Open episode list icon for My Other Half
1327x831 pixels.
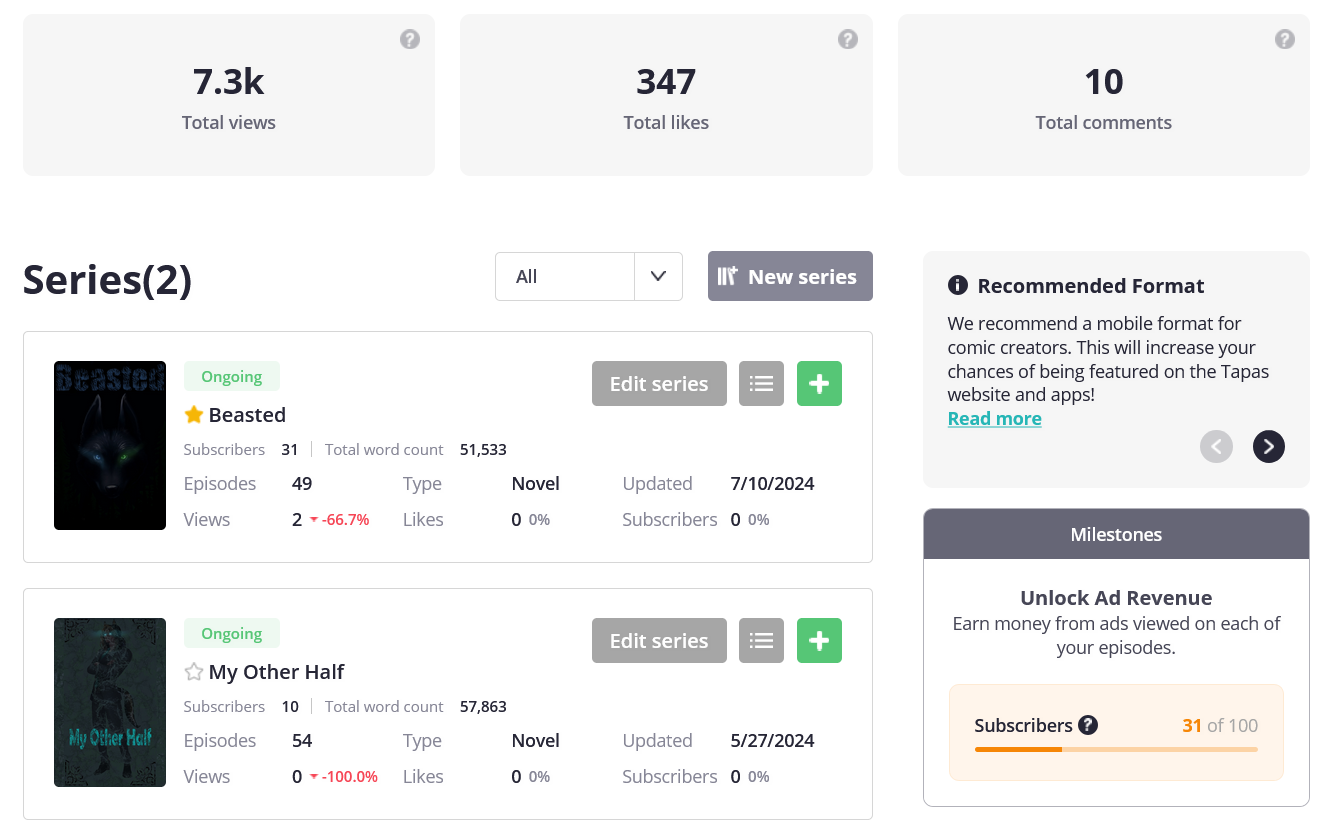(x=761, y=641)
